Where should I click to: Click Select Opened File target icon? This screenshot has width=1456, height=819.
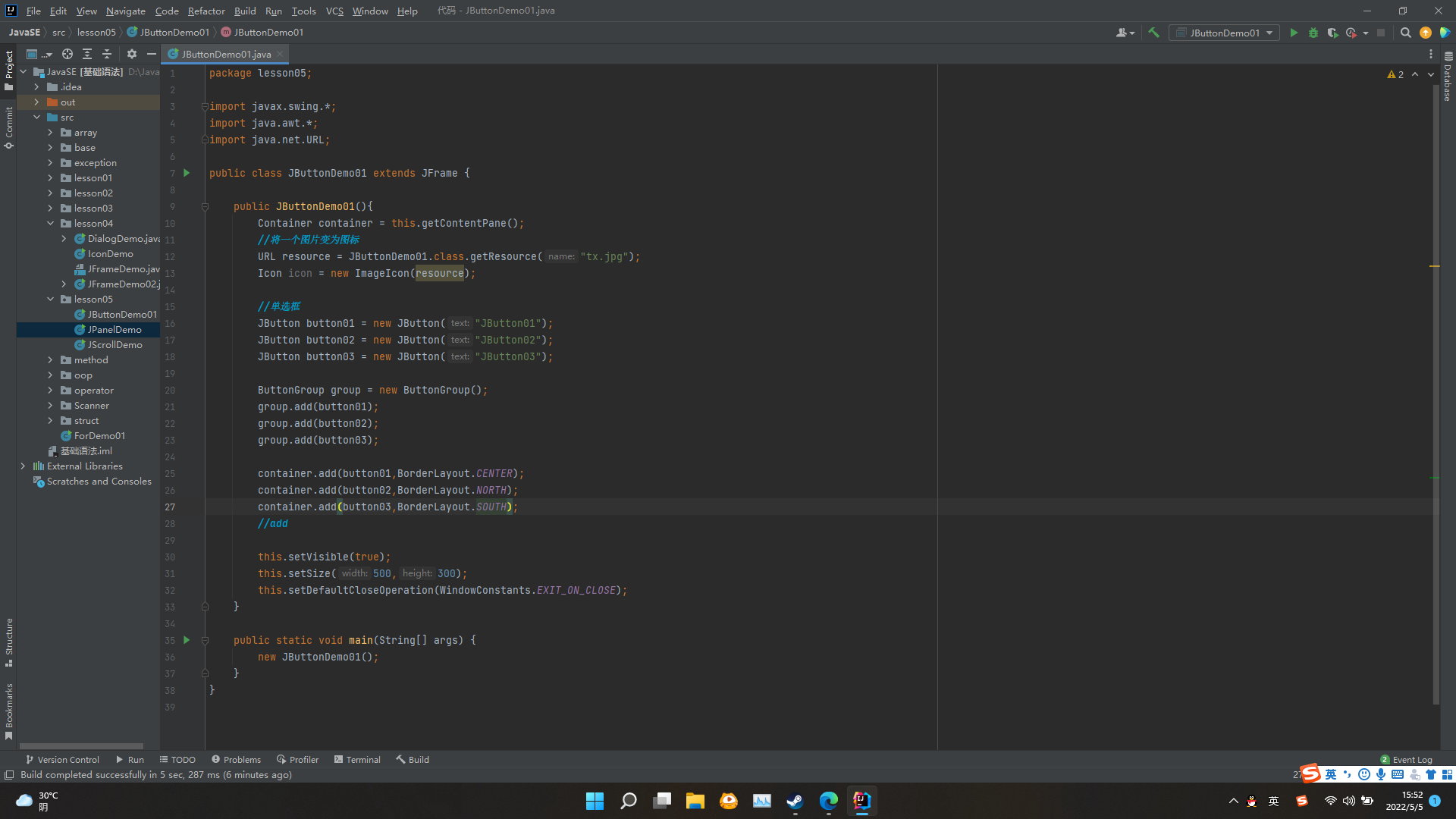(x=67, y=54)
